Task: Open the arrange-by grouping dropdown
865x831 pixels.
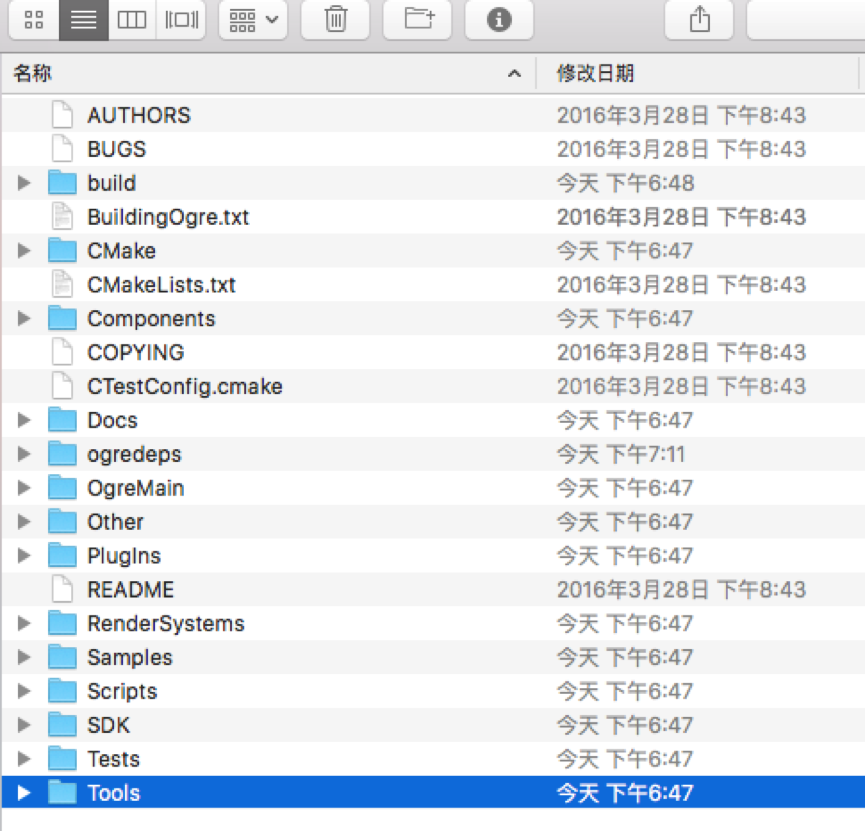Action: 253,20
